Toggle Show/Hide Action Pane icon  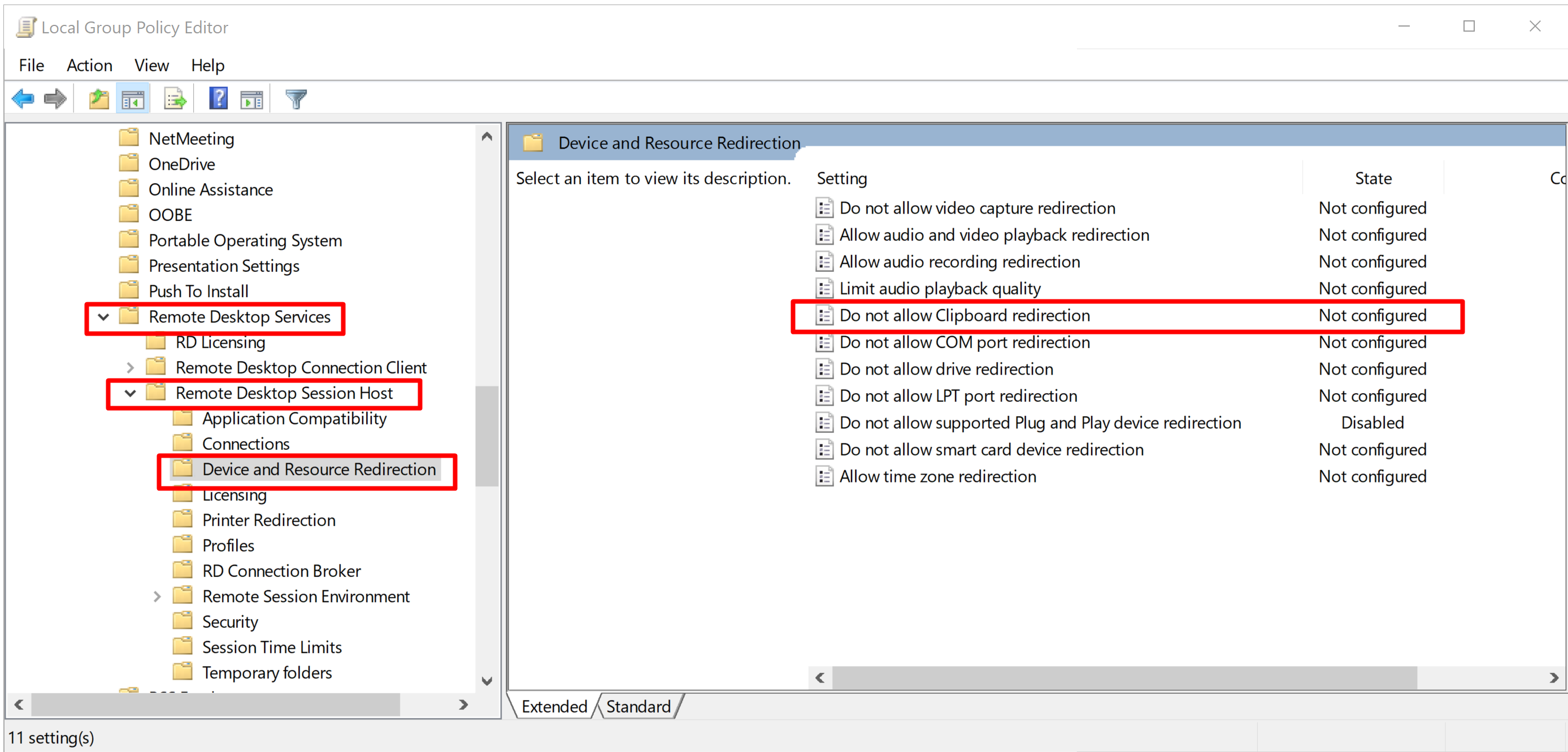click(251, 98)
